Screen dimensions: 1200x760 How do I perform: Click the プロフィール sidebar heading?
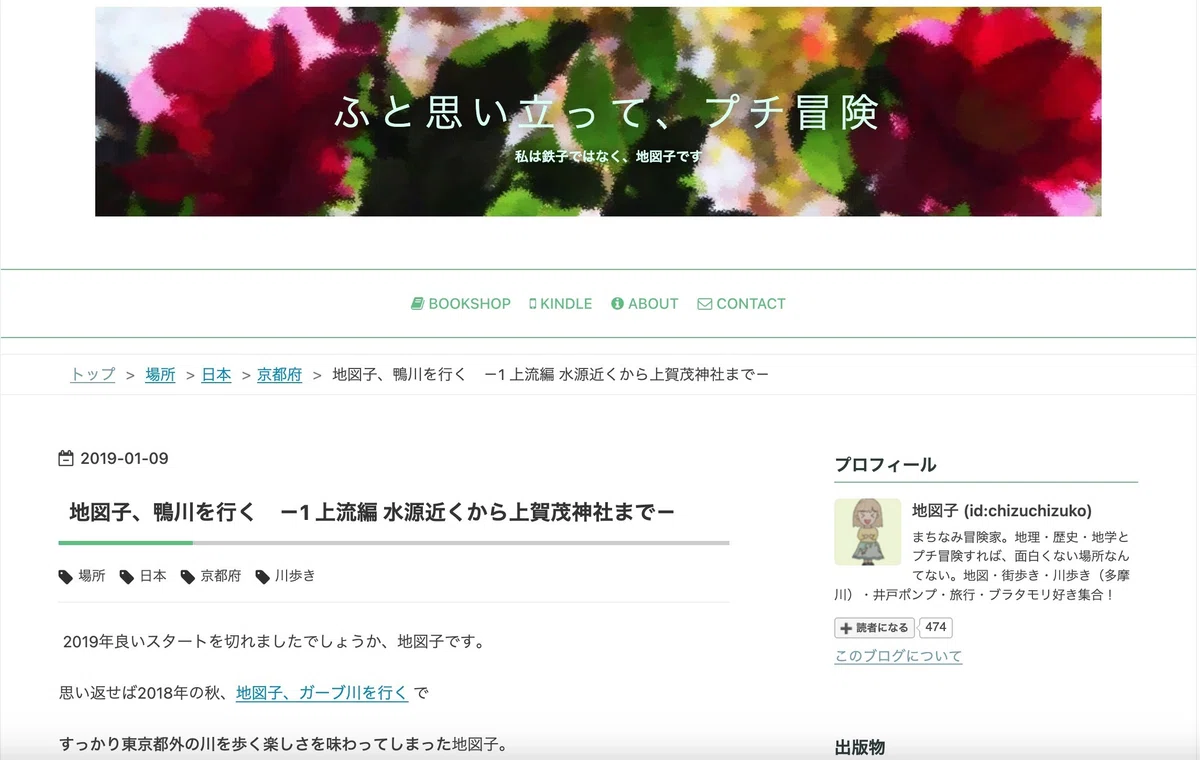[x=886, y=465]
